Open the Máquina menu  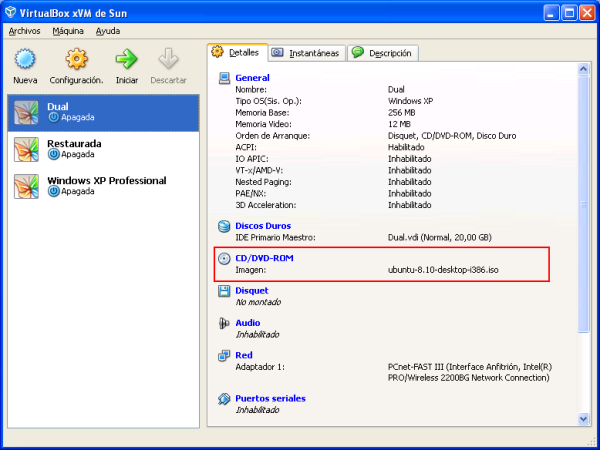pyautogui.click(x=68, y=31)
